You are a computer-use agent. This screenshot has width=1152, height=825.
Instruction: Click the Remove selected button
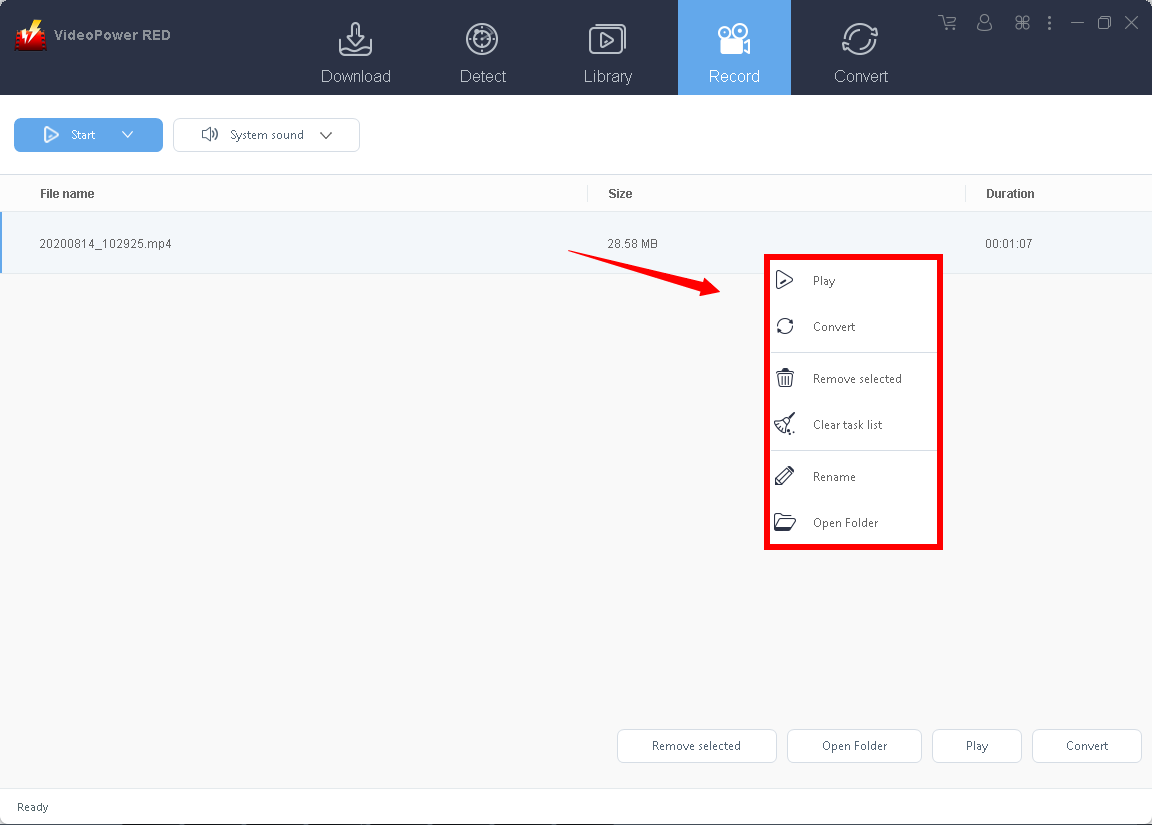pos(696,745)
